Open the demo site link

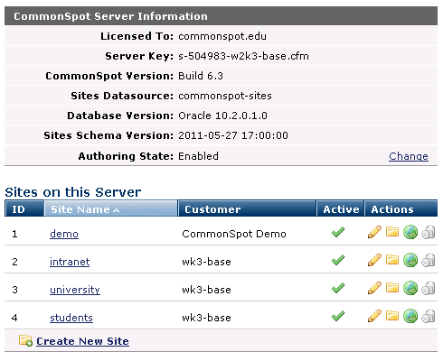pyautogui.click(x=64, y=234)
